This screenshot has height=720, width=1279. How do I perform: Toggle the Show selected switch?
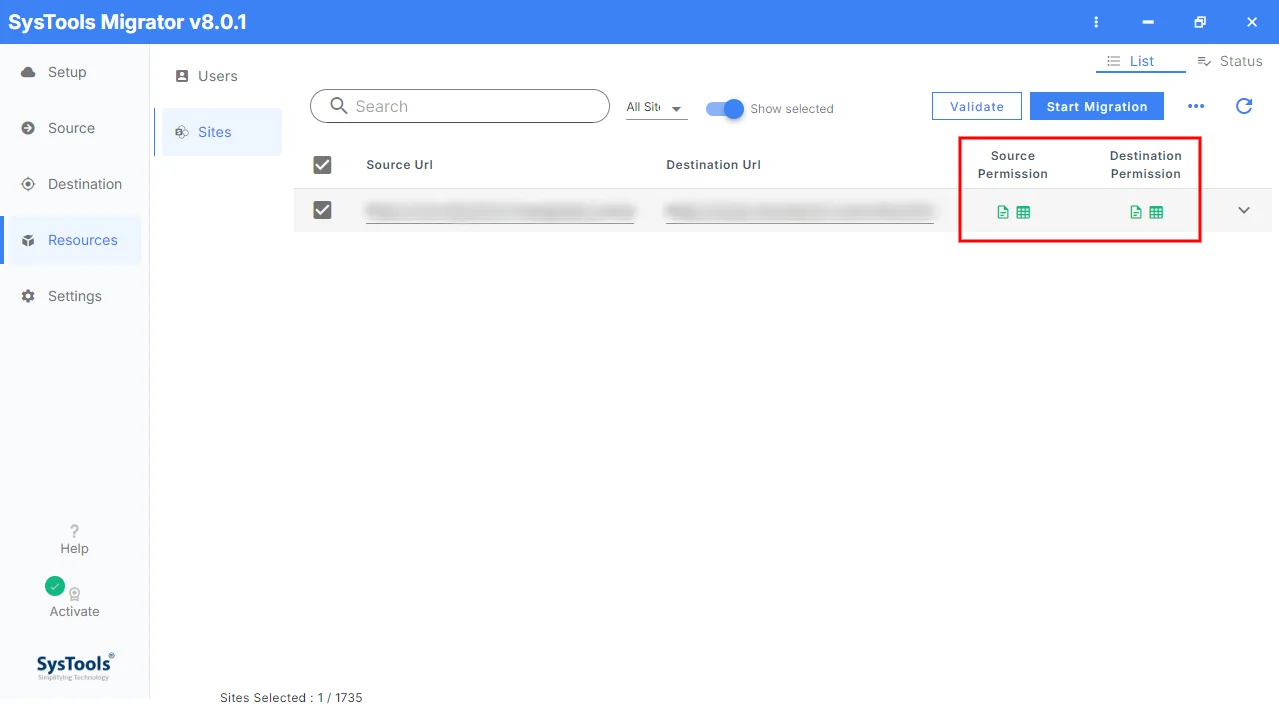725,109
